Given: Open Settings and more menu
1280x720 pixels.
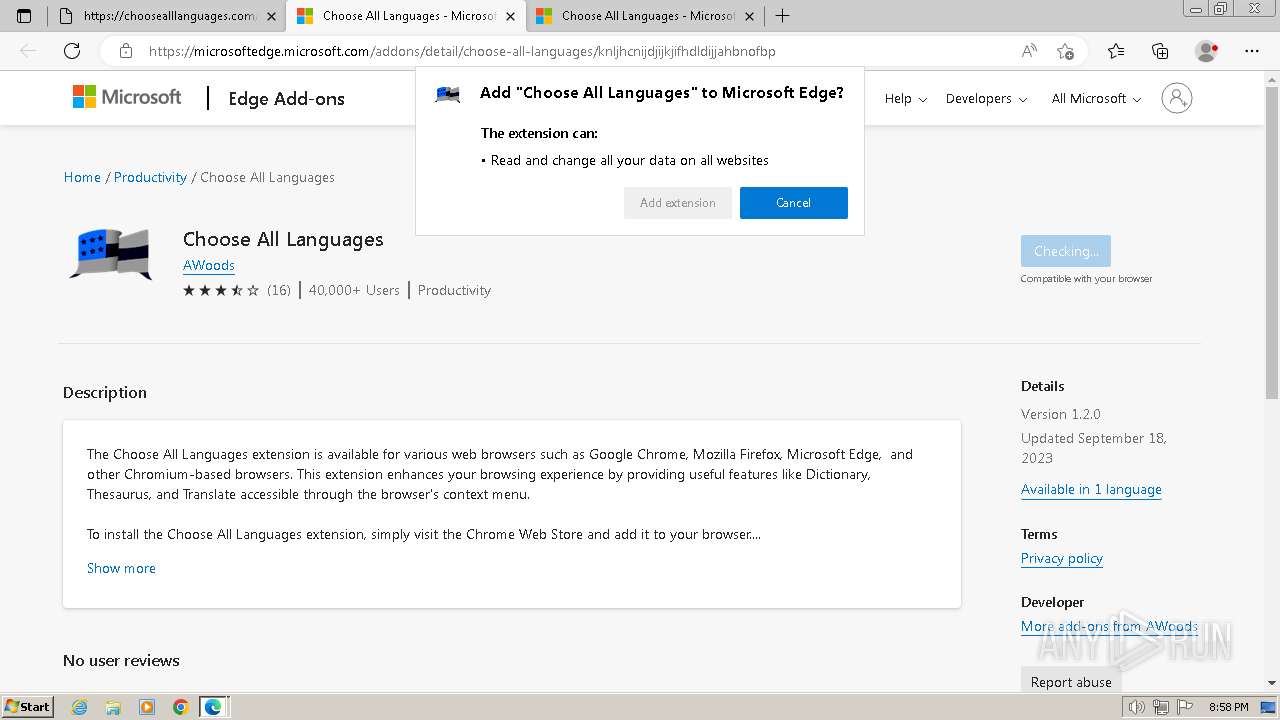Looking at the screenshot, I should coord(1252,51).
